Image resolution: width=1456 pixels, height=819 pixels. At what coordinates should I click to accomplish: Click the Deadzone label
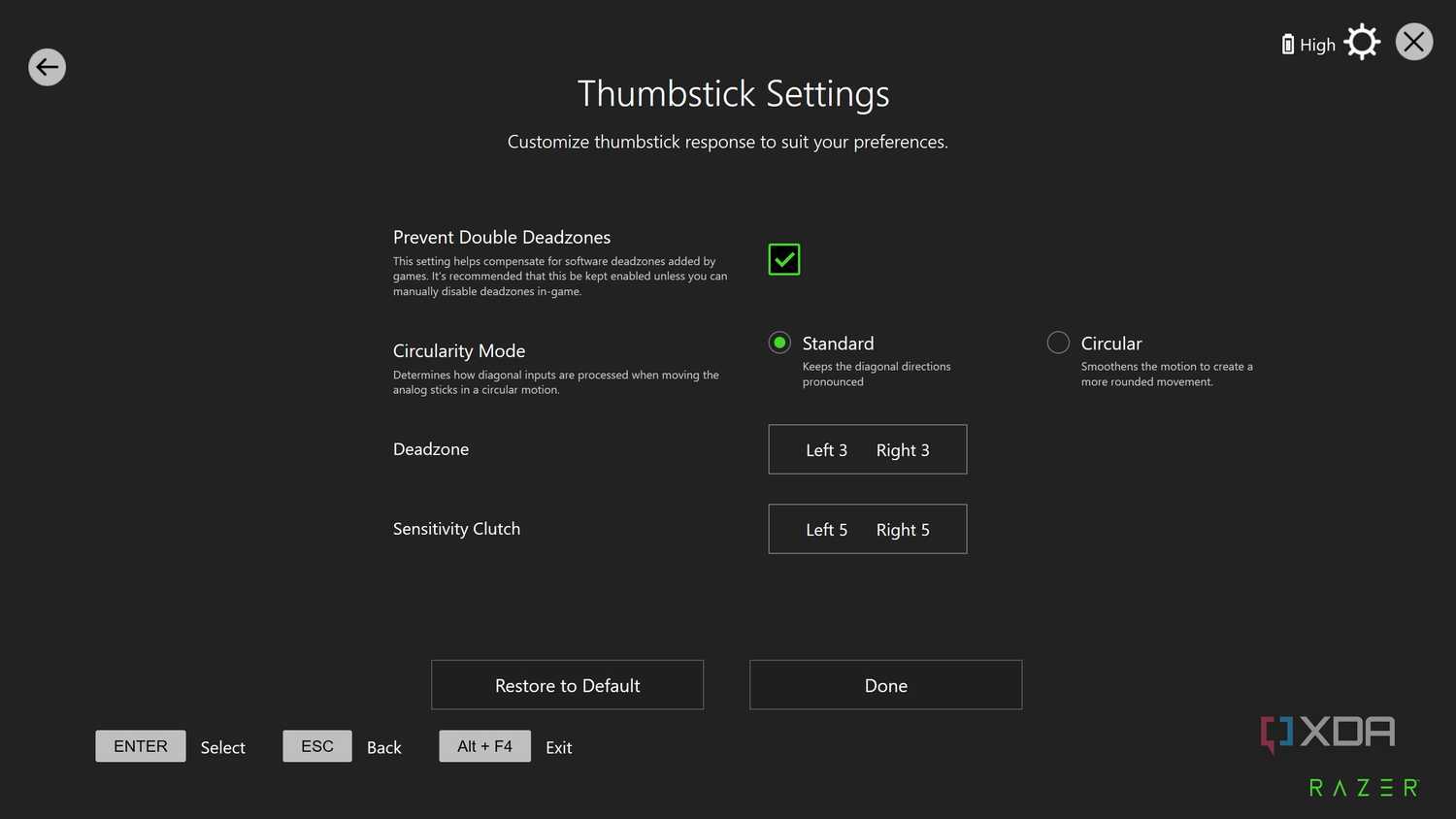[431, 449]
